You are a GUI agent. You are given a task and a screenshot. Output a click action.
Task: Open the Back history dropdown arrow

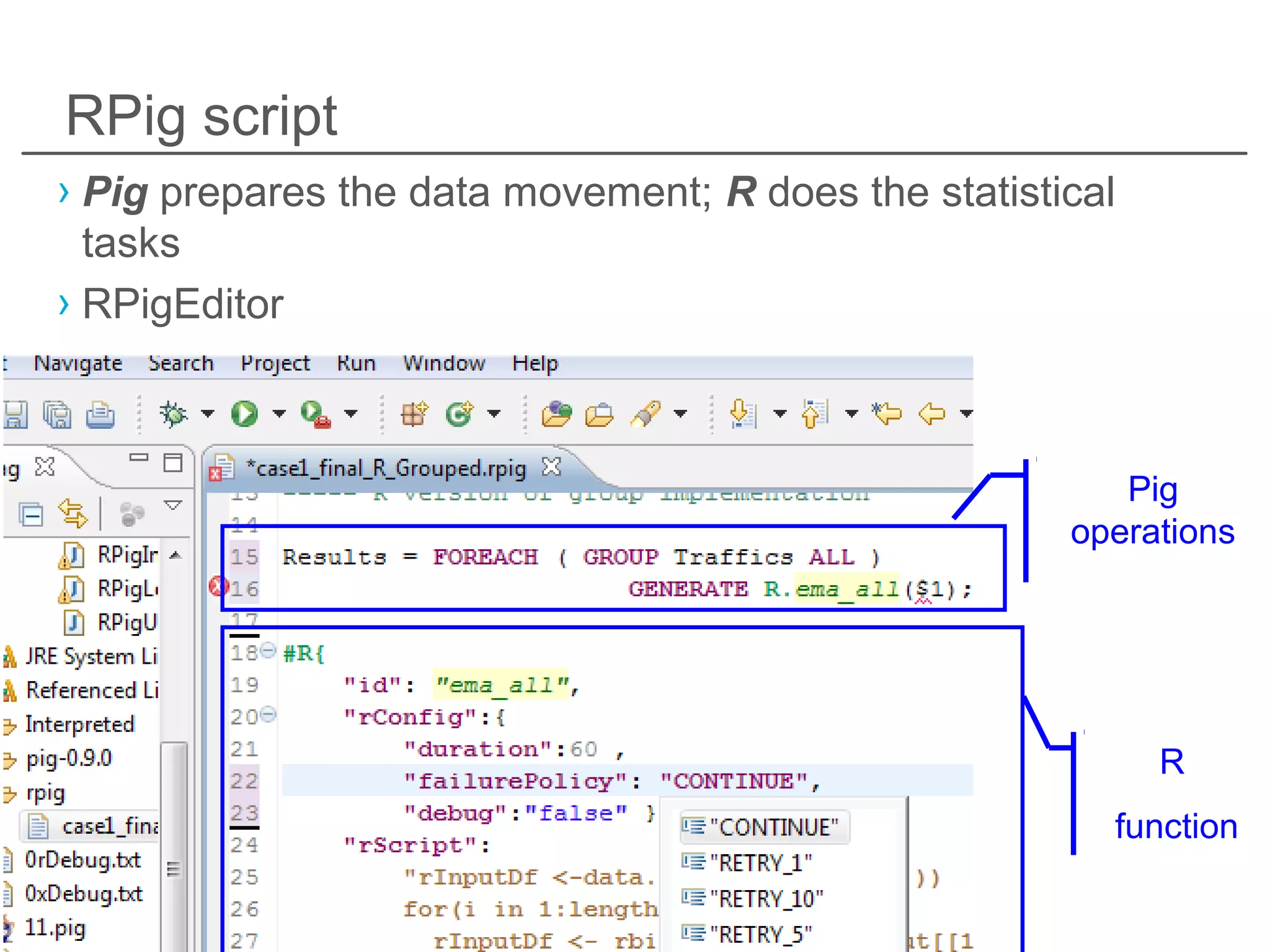(966, 413)
